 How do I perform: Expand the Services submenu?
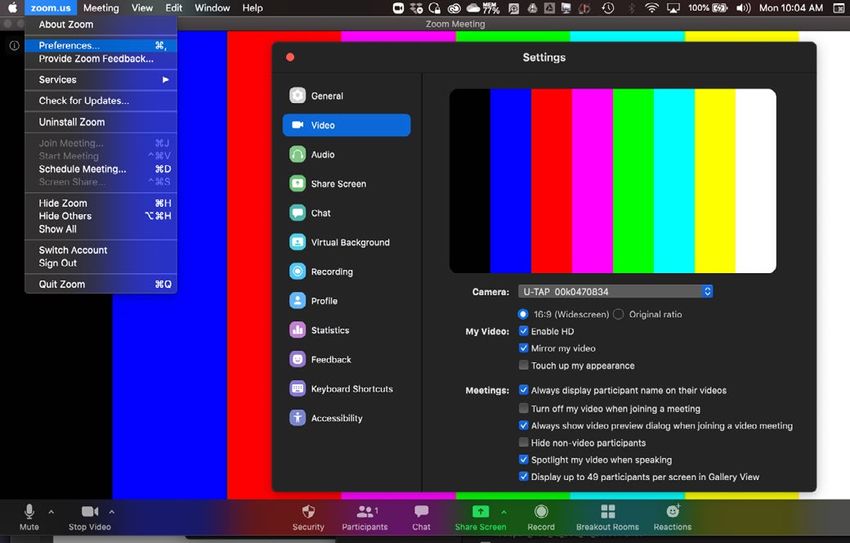pos(101,80)
